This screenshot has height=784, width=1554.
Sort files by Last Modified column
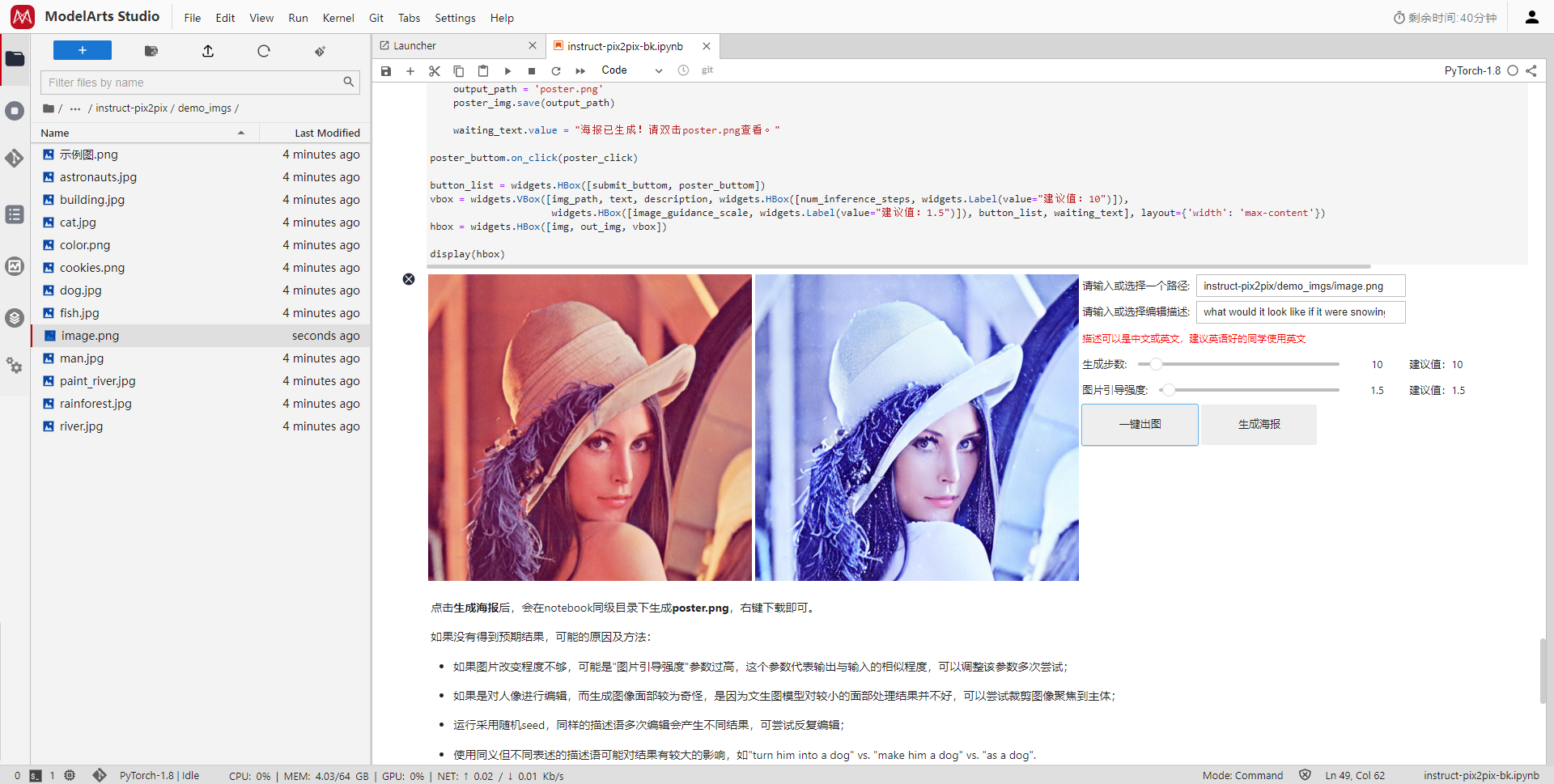pos(315,133)
